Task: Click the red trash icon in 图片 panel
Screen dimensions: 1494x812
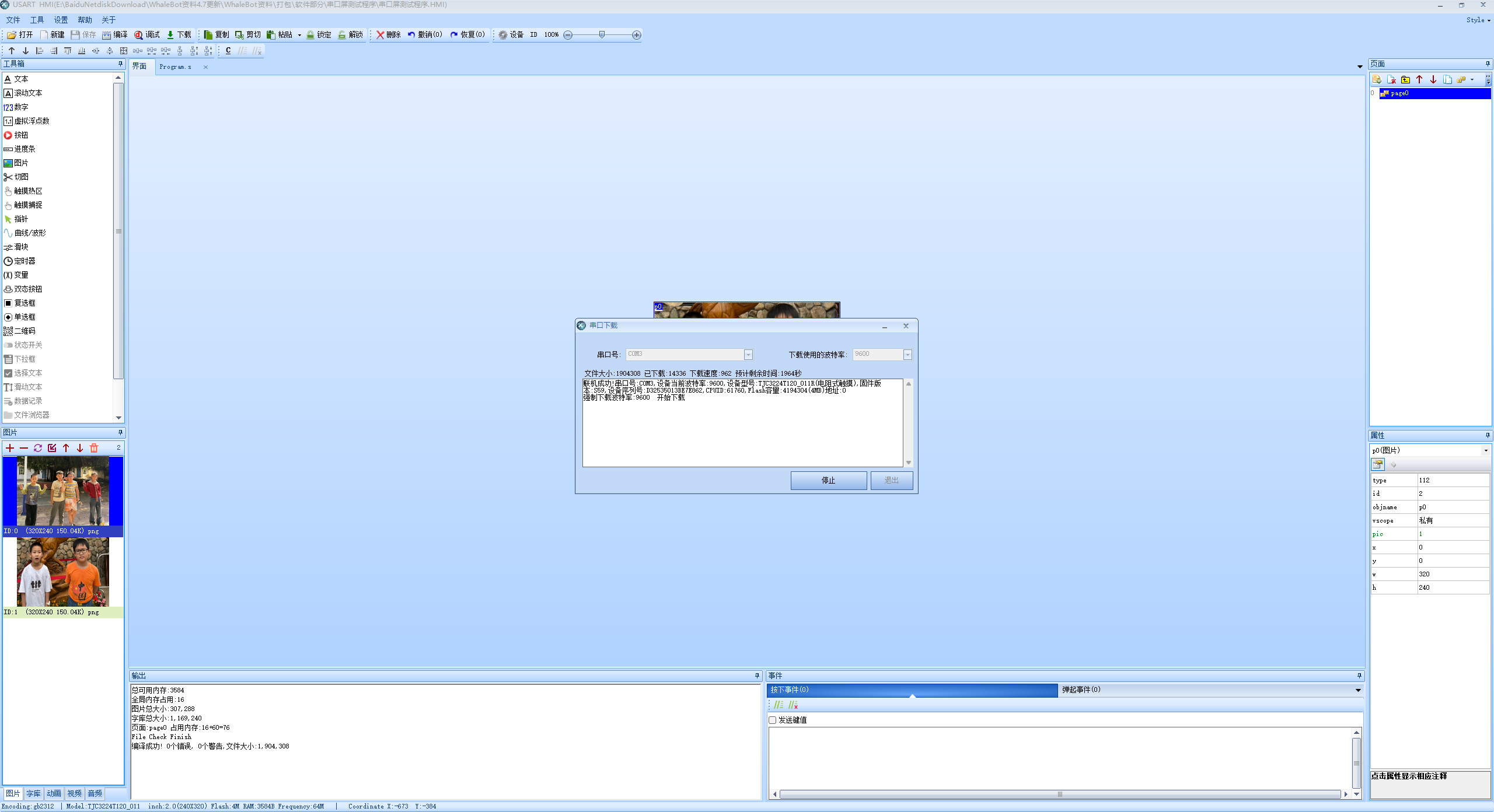Action: pos(94,448)
